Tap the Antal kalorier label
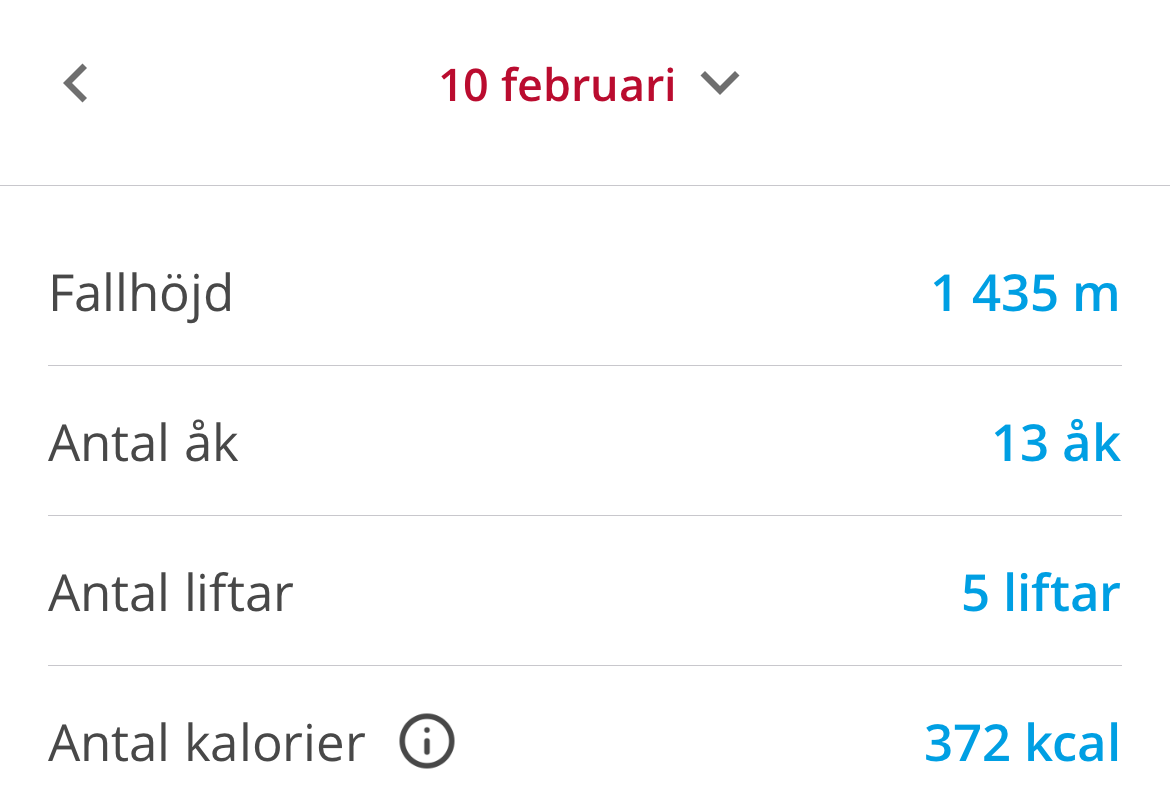The image size is (1170, 811). tap(207, 743)
